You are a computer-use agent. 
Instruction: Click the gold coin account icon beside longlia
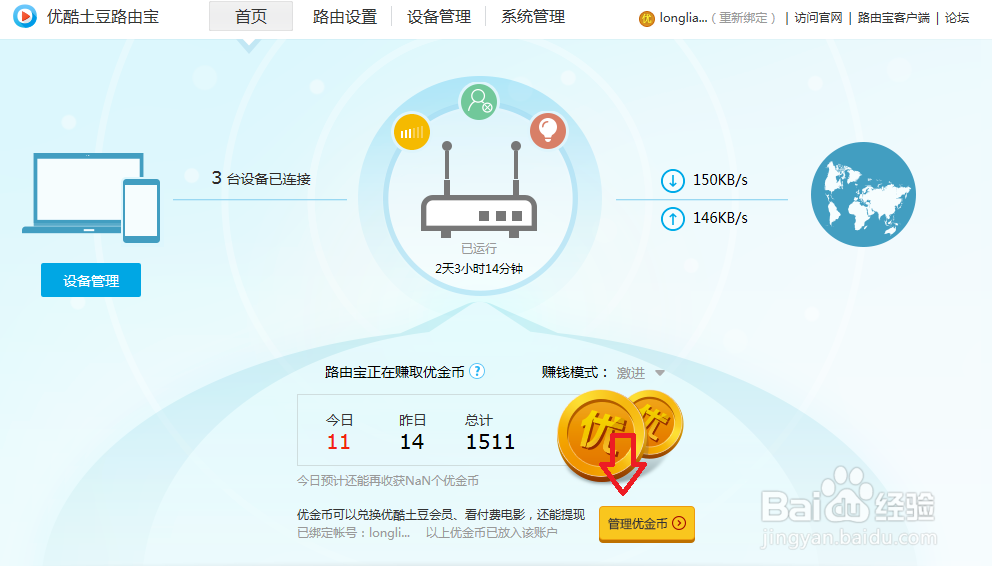[x=647, y=18]
